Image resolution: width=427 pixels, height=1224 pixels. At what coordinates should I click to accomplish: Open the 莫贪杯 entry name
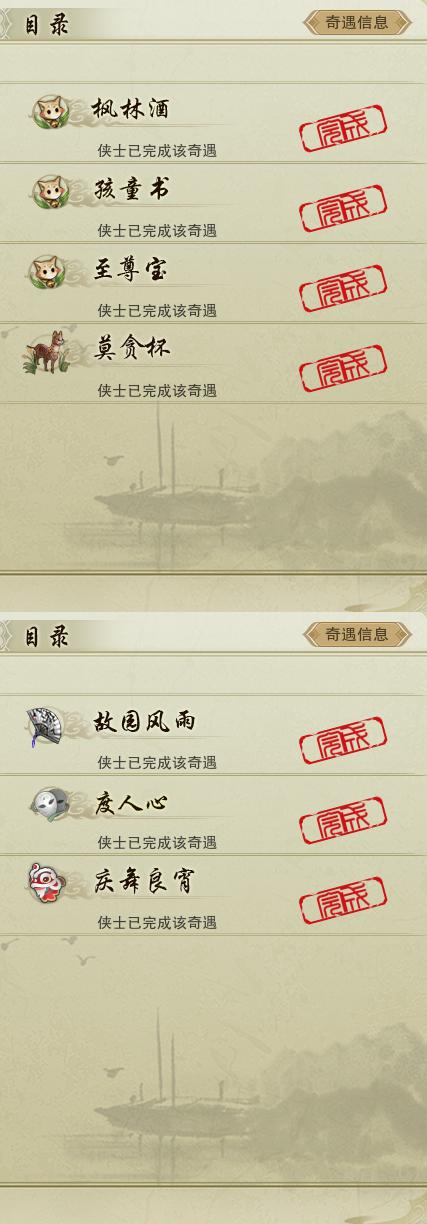[x=130, y=348]
